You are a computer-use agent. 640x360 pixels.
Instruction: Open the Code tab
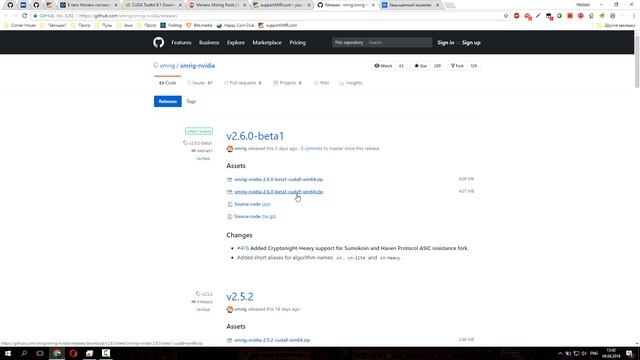point(167,83)
